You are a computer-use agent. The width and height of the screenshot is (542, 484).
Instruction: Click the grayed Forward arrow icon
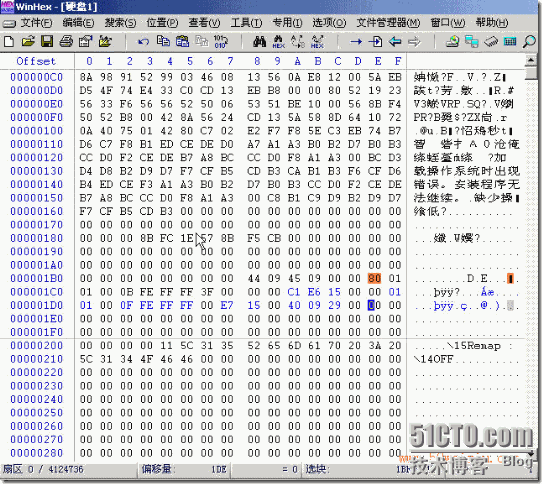coord(414,42)
